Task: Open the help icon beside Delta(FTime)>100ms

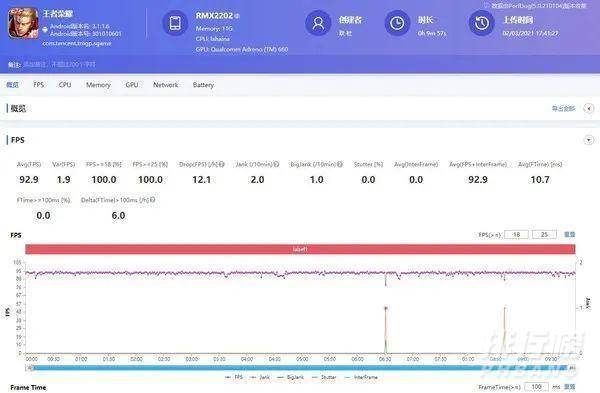Action: click(x=153, y=200)
